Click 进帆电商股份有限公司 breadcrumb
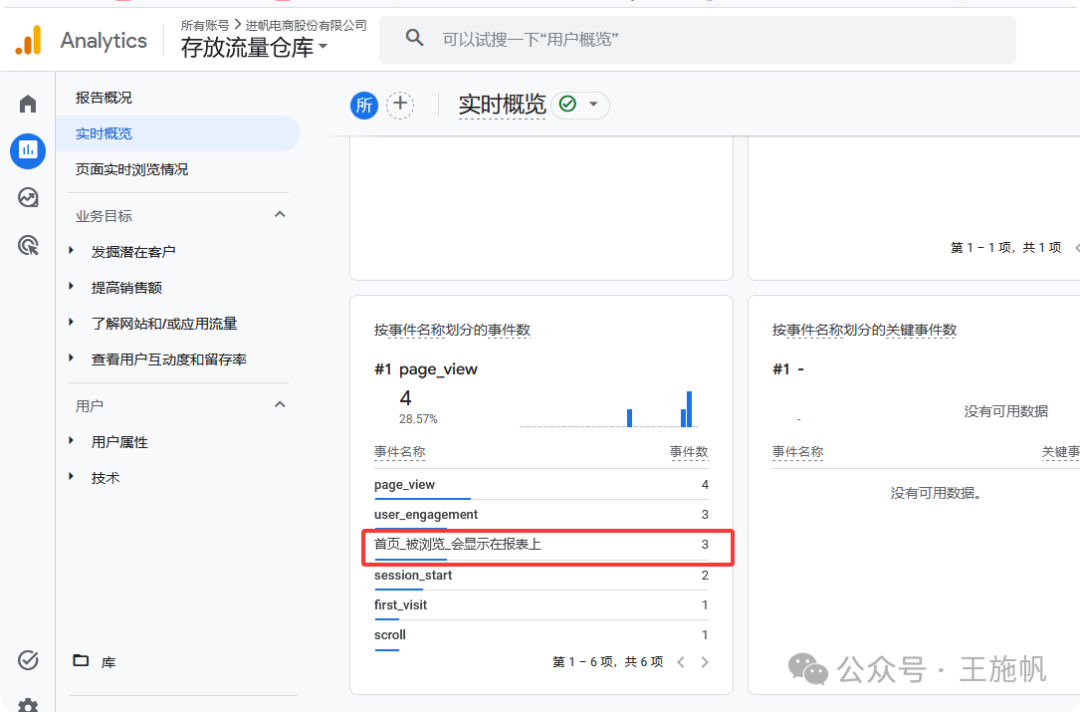 pos(306,25)
